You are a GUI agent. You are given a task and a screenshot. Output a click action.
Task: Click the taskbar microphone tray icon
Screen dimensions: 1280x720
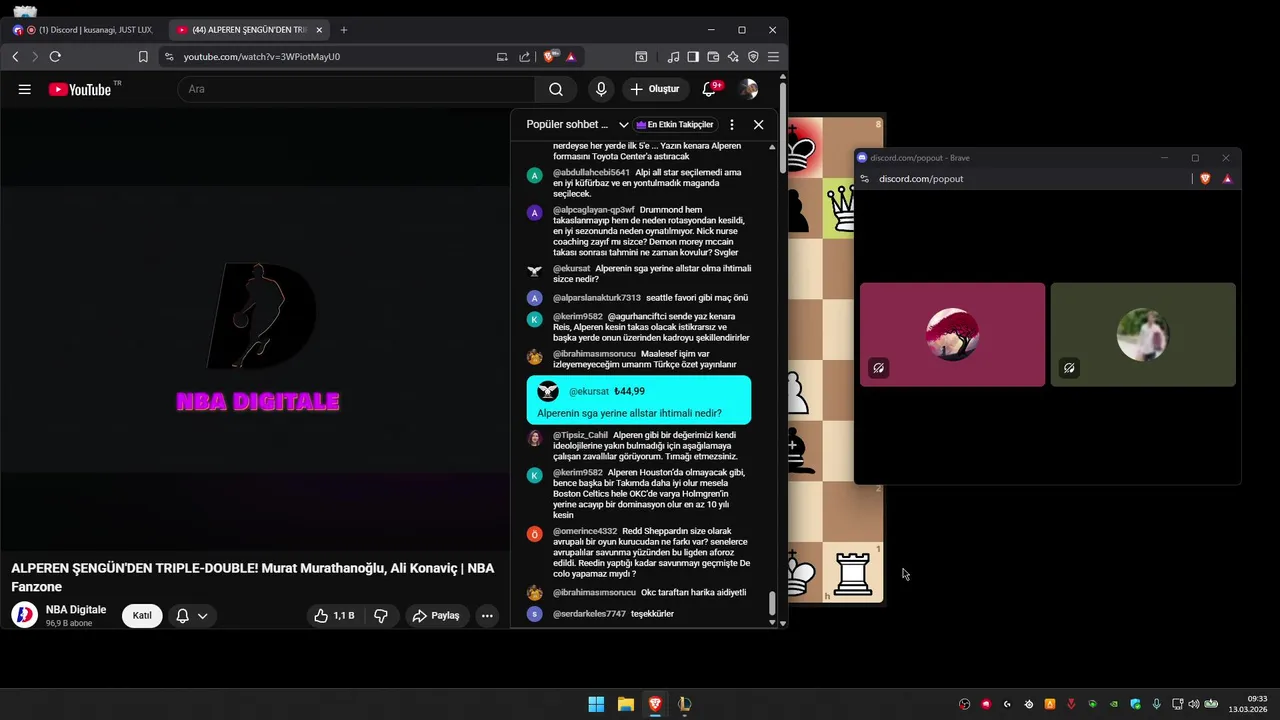click(x=1156, y=704)
